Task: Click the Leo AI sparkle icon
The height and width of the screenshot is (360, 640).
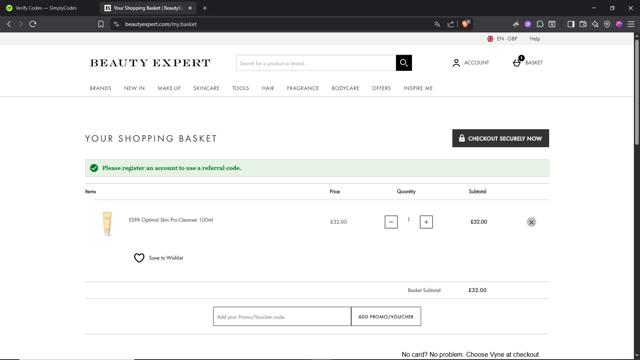Action: point(595,24)
